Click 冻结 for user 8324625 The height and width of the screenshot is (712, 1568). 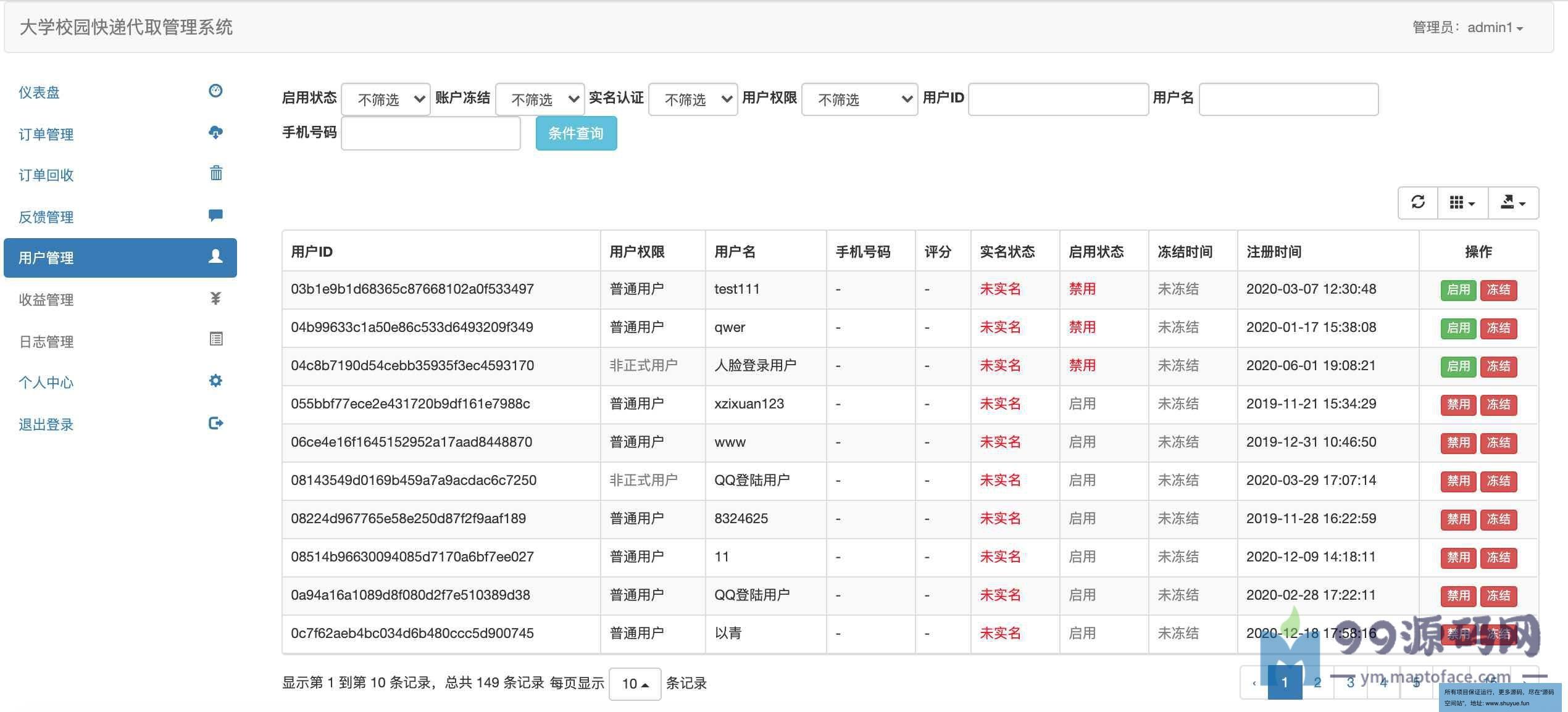click(x=1498, y=520)
